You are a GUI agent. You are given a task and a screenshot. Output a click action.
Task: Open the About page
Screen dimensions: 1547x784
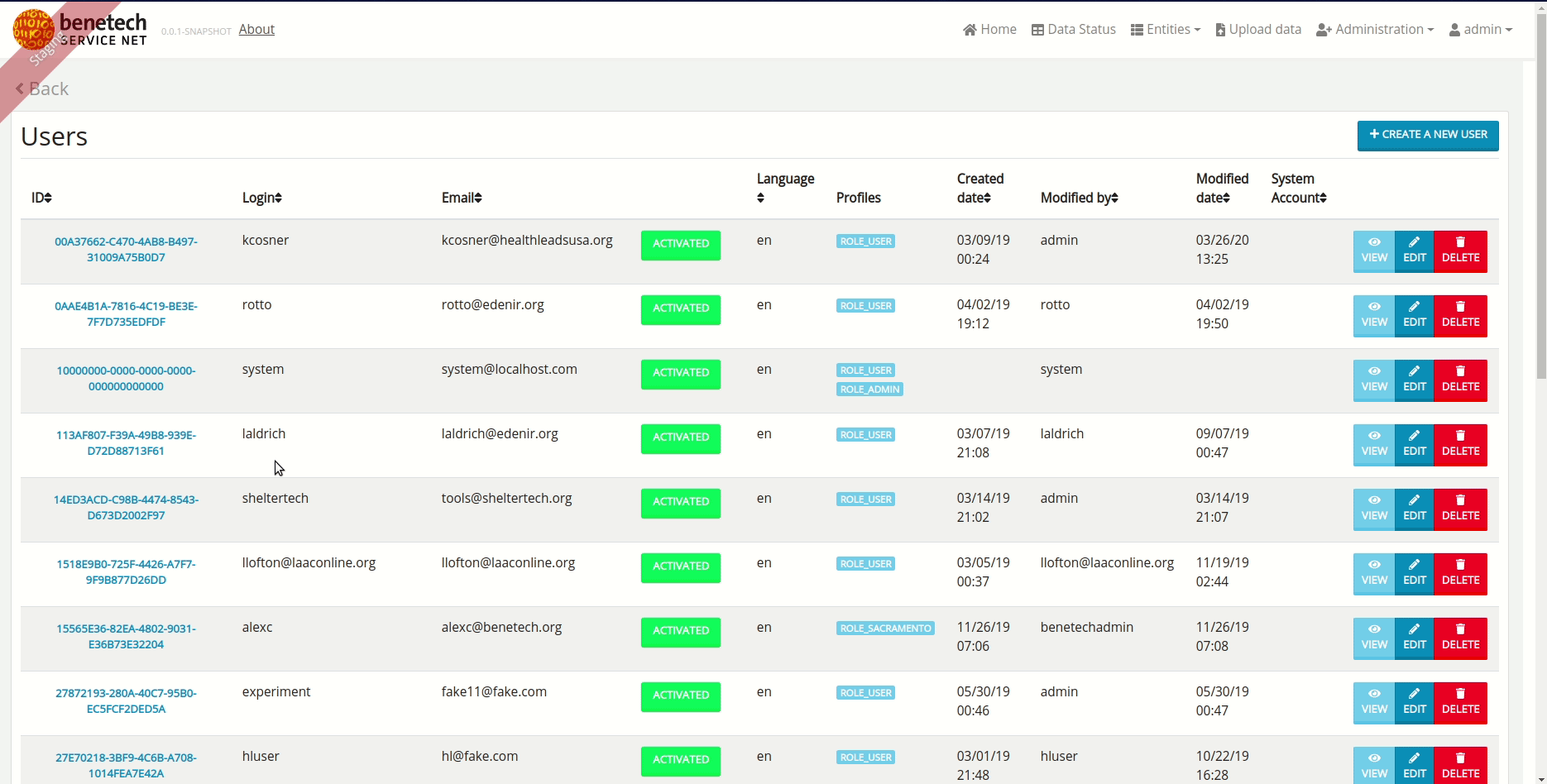(256, 29)
